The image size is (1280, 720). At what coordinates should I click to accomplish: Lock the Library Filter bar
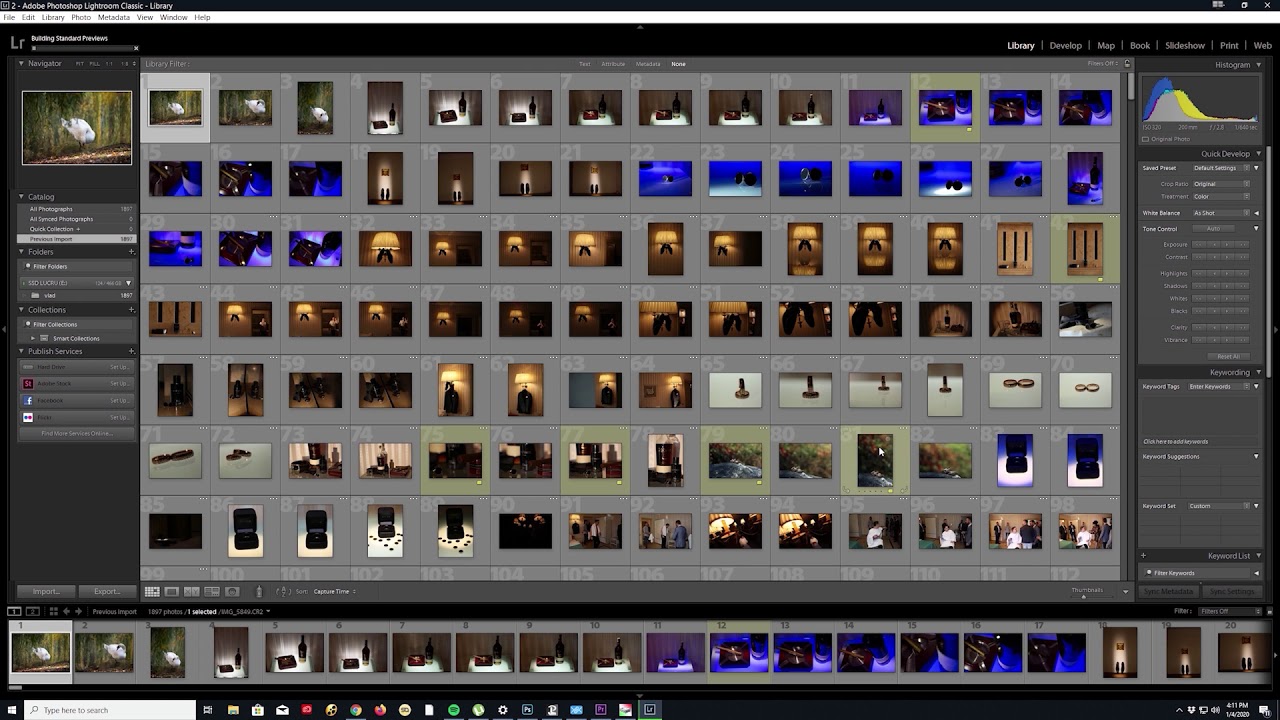coord(1127,64)
